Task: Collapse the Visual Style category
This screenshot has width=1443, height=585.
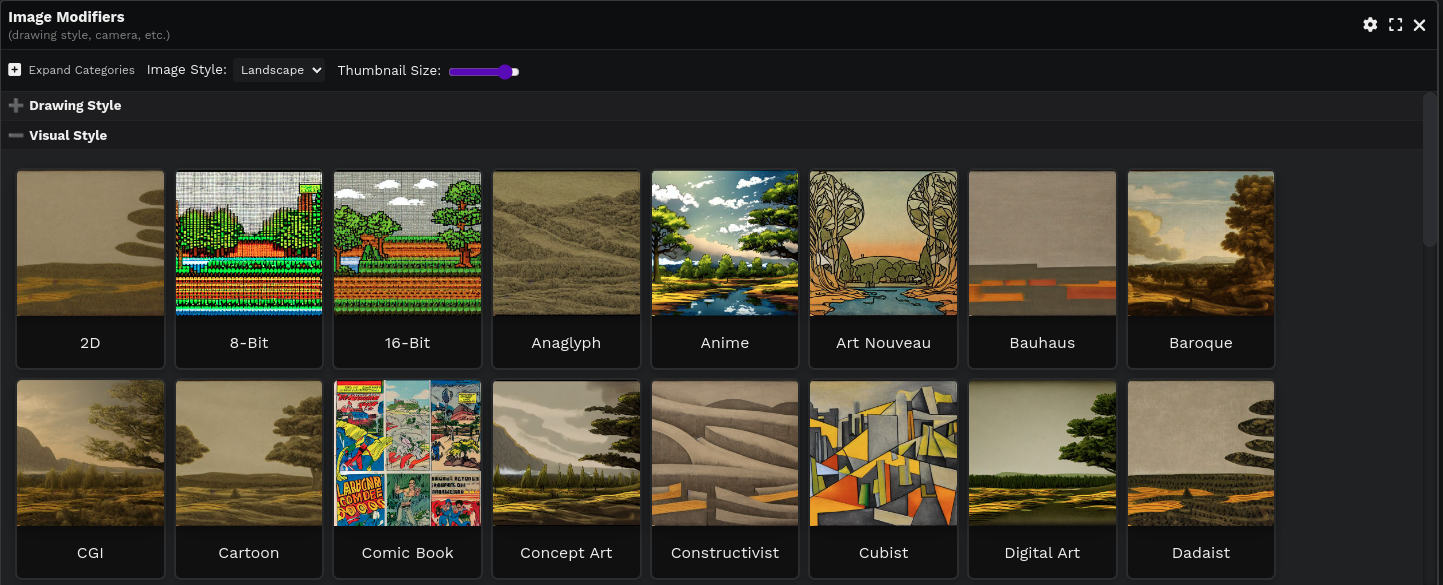Action: click(x=68, y=135)
